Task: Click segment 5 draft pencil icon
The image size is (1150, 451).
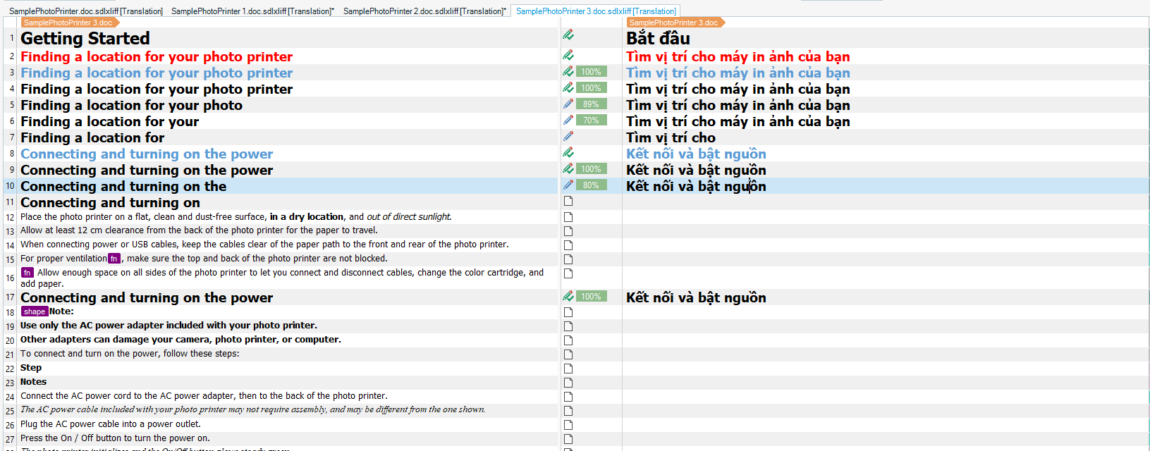Action: (568, 104)
